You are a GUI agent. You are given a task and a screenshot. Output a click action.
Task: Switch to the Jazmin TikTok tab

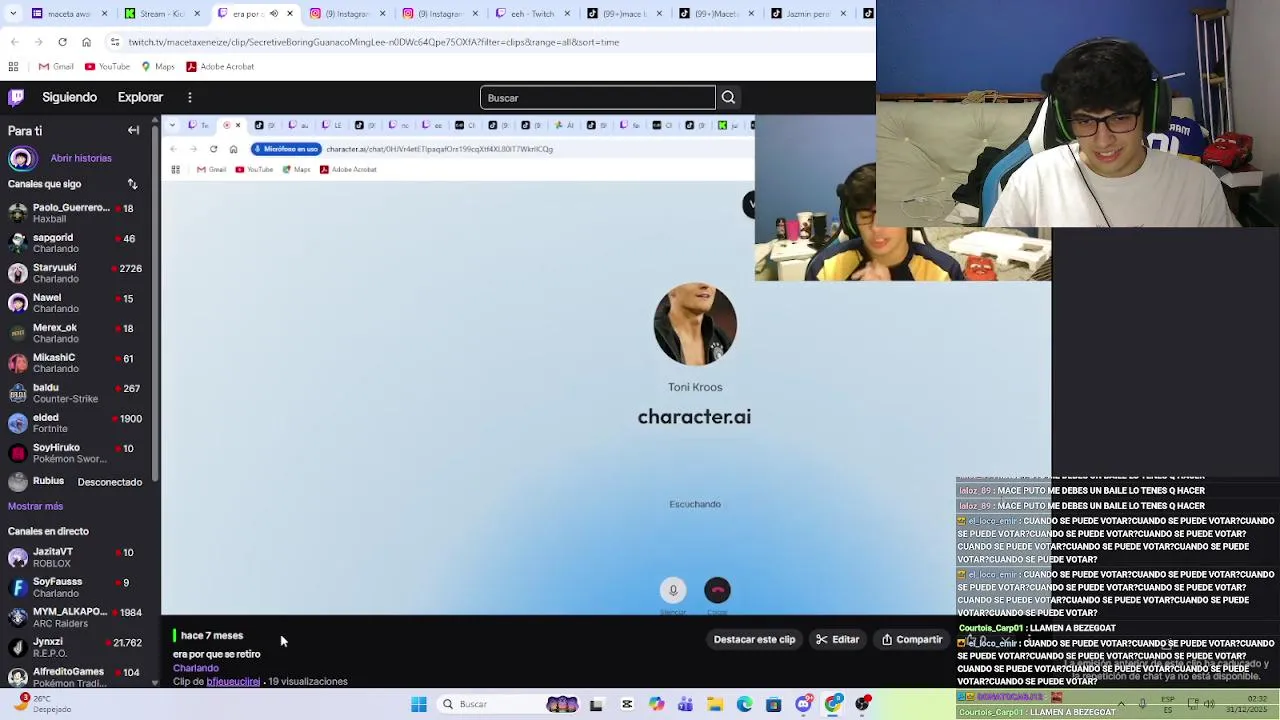(809, 13)
